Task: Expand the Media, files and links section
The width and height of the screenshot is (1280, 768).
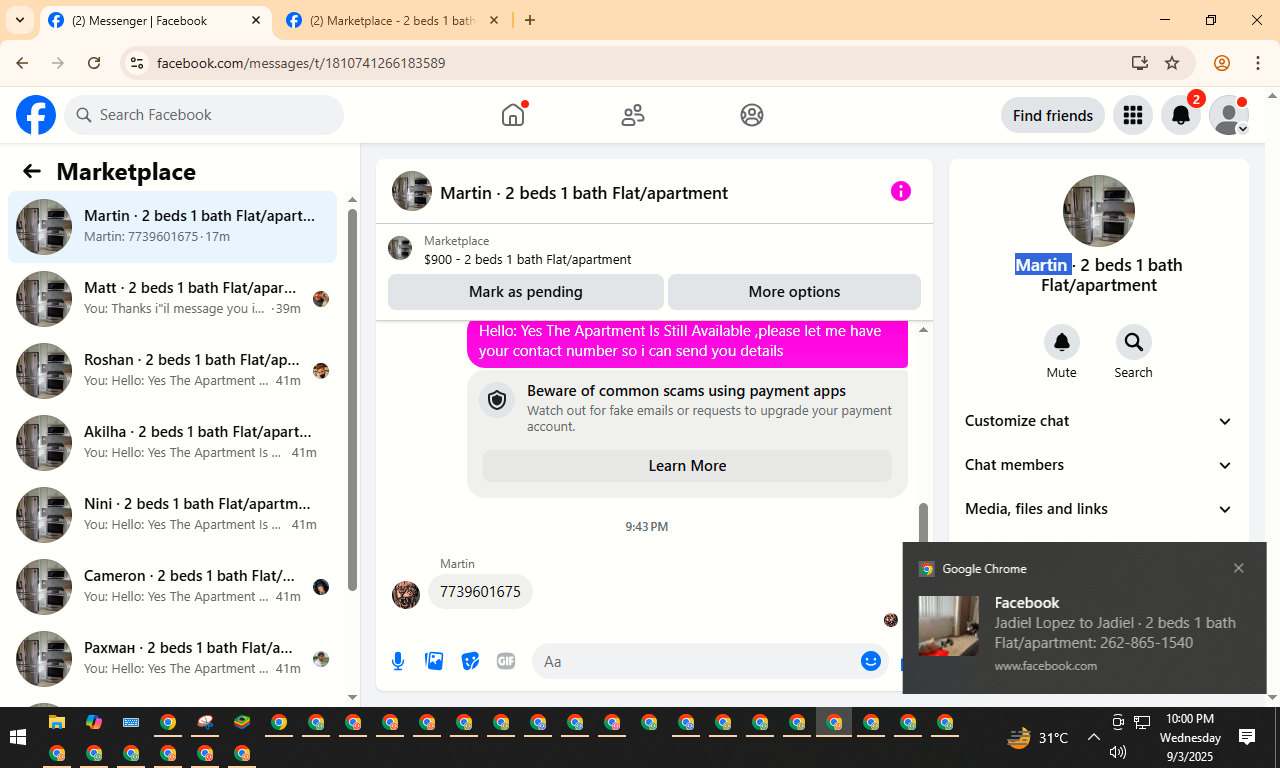Action: point(1099,509)
